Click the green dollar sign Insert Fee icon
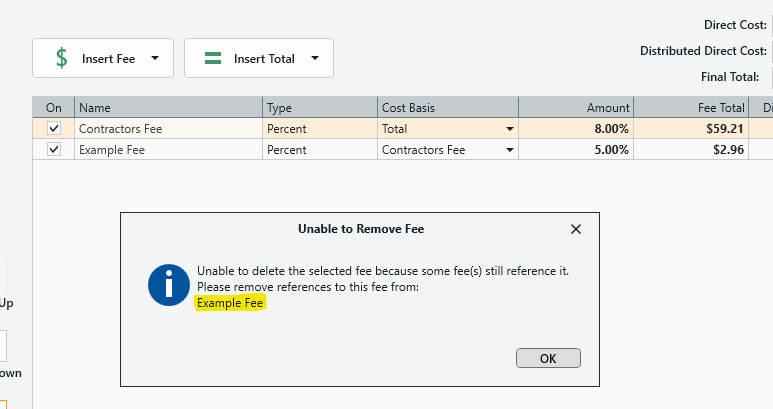Viewport: 773px width, 409px height. tap(61, 59)
